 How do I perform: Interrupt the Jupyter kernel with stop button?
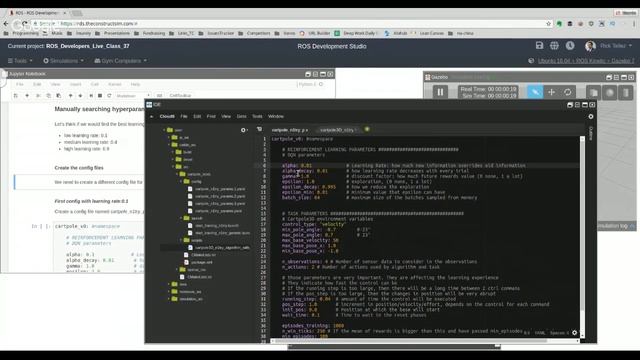pyautogui.click(x=100, y=96)
